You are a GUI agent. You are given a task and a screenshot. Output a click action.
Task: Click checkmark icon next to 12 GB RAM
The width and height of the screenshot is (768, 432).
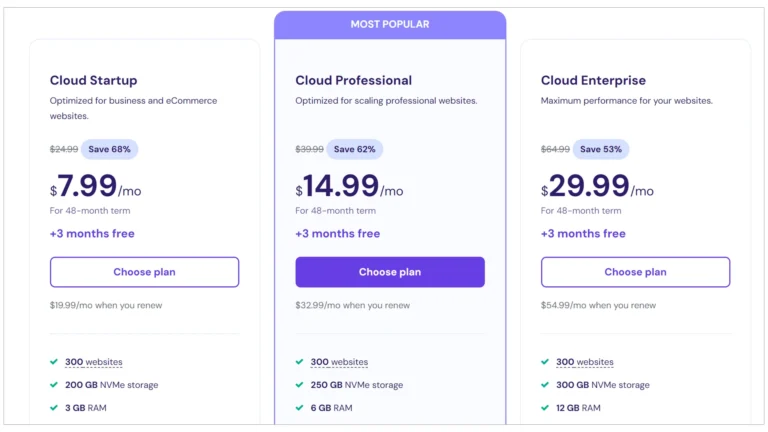tap(545, 408)
